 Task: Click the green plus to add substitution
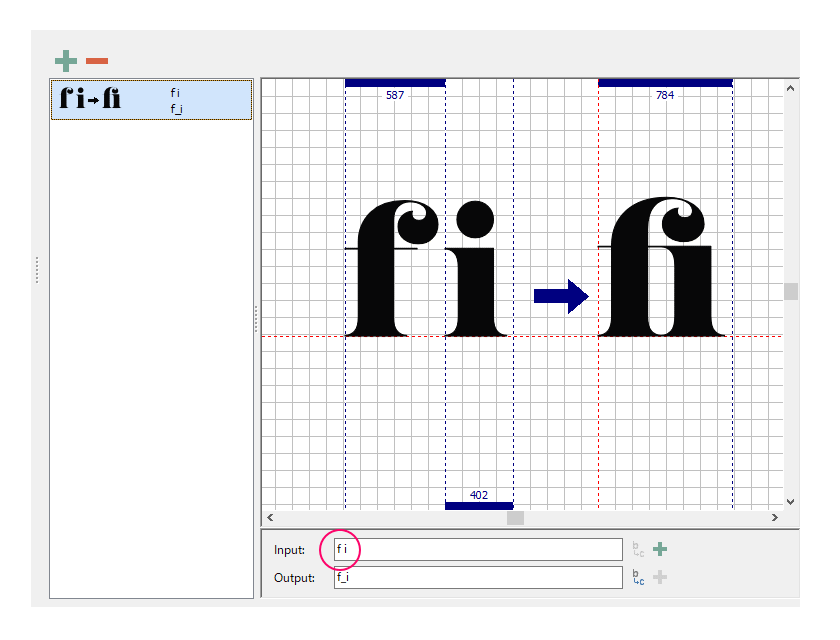click(x=66, y=62)
